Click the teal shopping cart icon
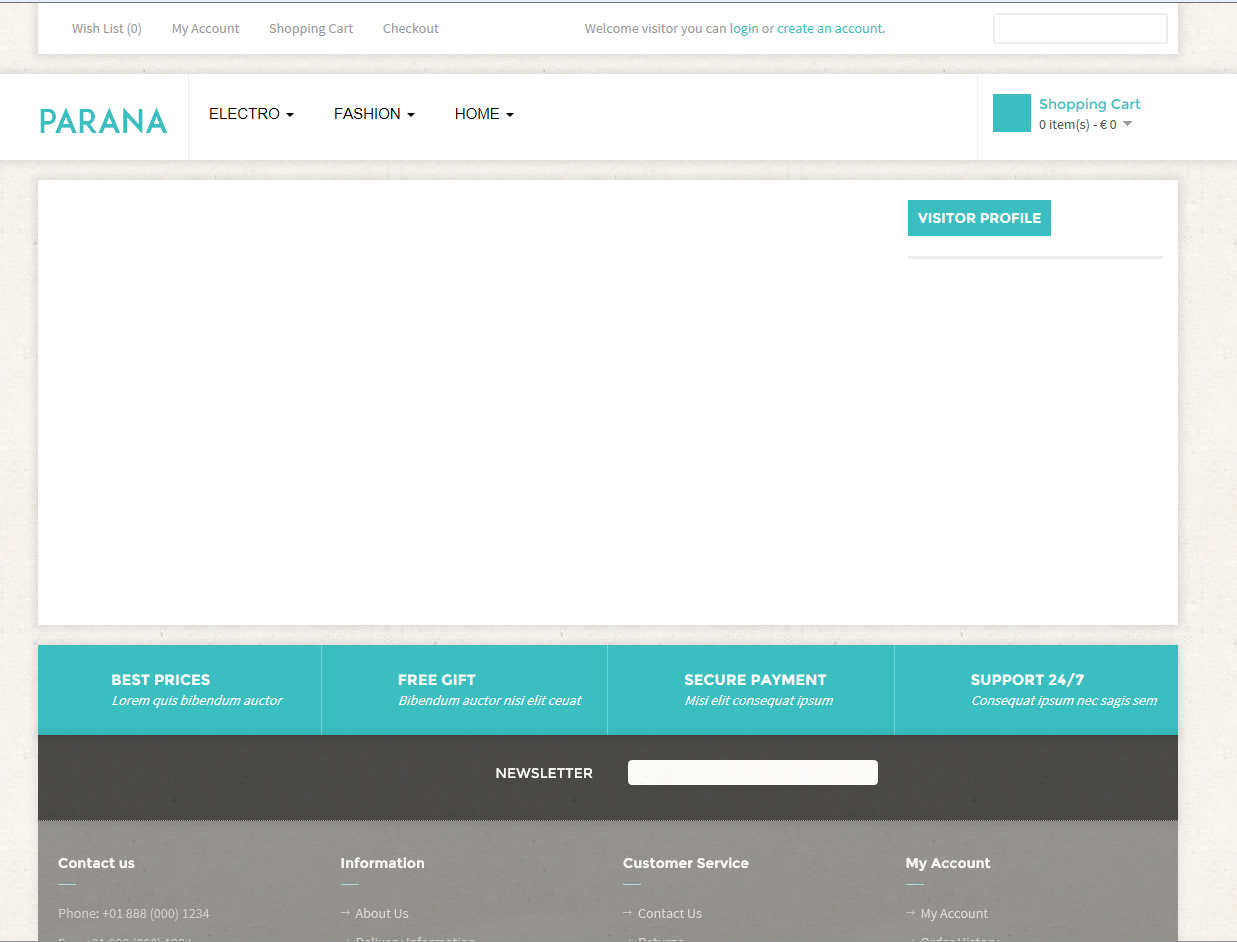The width and height of the screenshot is (1237, 942). [x=1011, y=113]
